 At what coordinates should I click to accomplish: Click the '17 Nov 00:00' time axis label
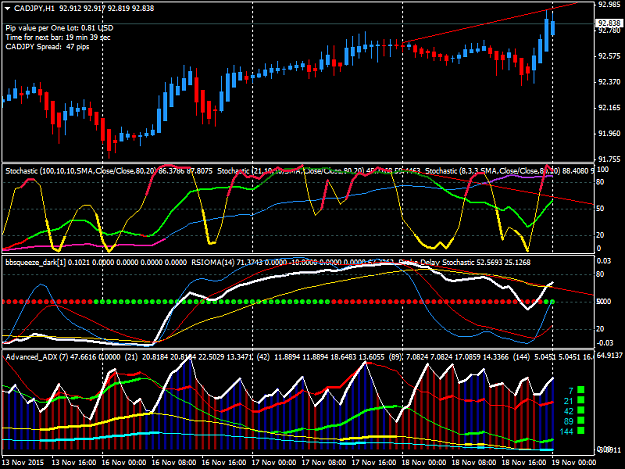click(x=274, y=463)
